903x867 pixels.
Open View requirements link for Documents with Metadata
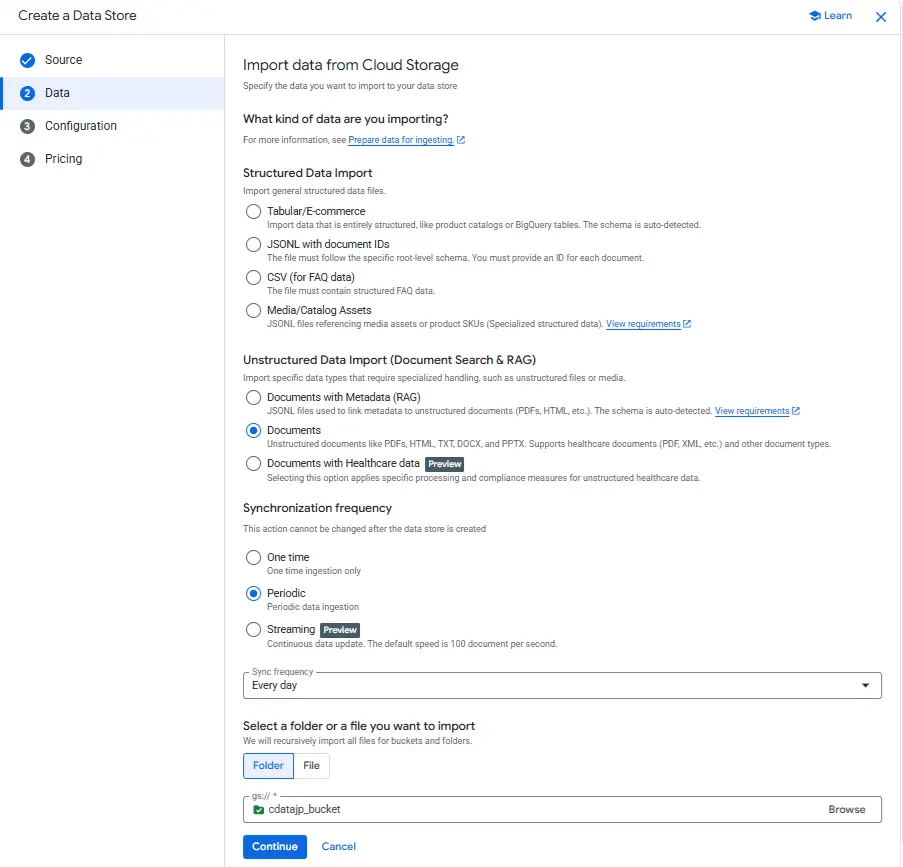pos(752,411)
